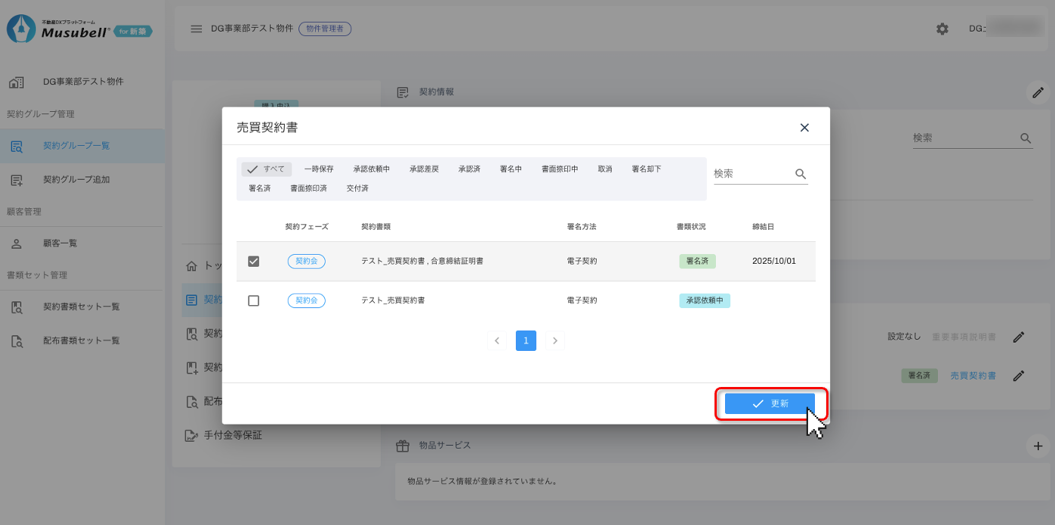Viewport: 1055px width, 525px height.
Task: Click the search magnifier icon in dialog
Action: [800, 174]
